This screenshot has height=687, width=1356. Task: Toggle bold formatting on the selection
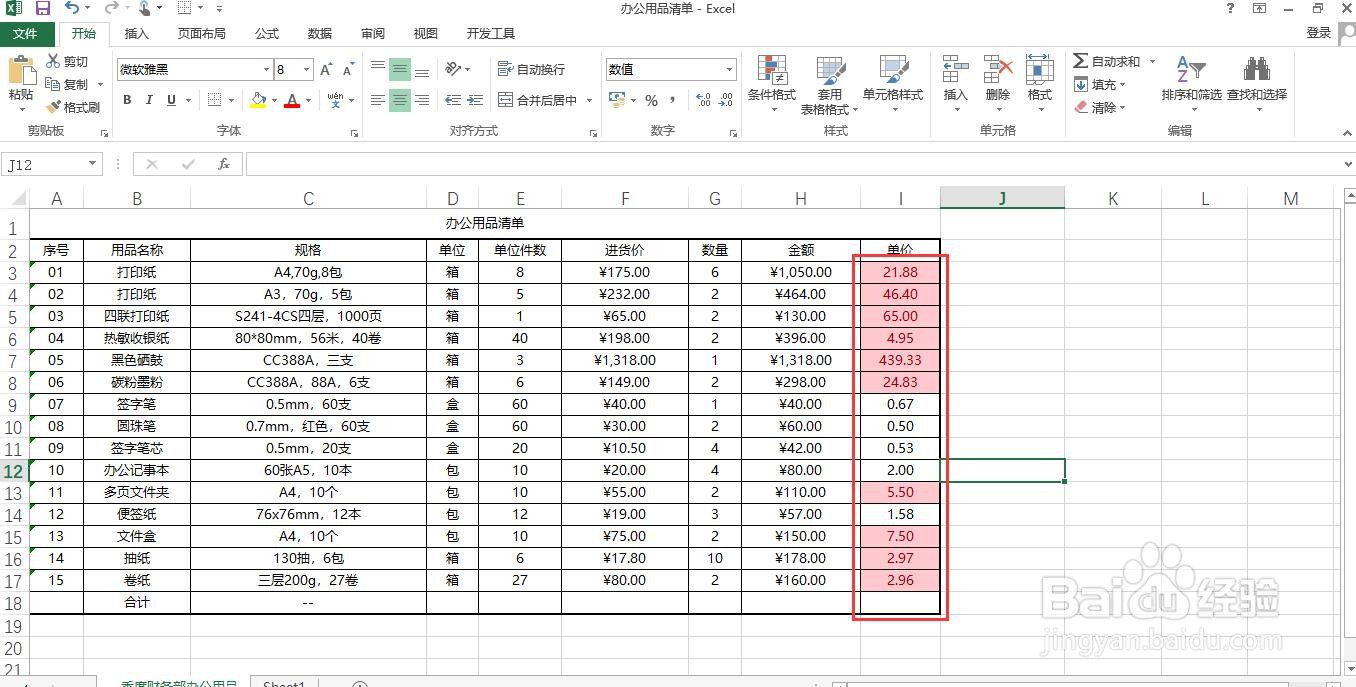tap(126, 100)
